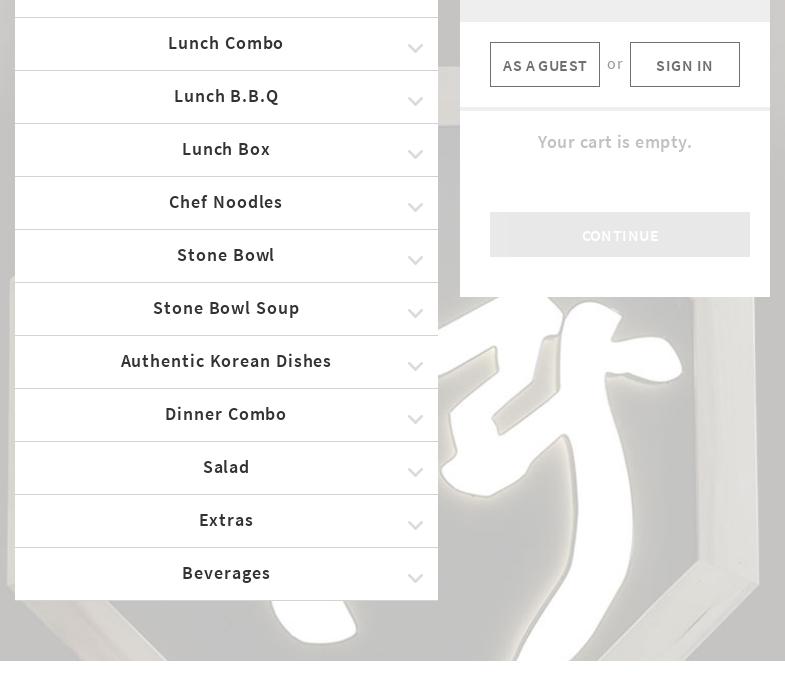Show the Salad menu section

[226, 467]
